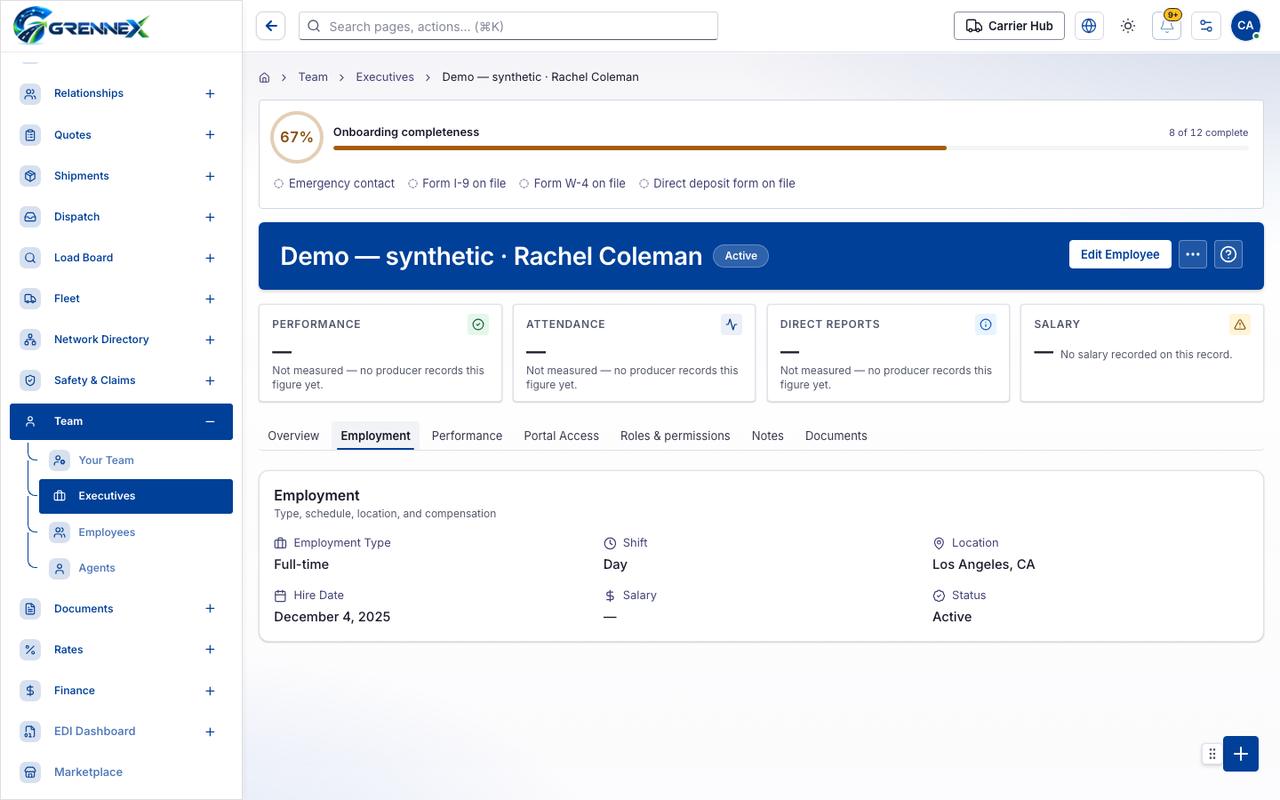Expand the Relationships menu
The width and height of the screenshot is (1280, 800).
[x=210, y=94]
